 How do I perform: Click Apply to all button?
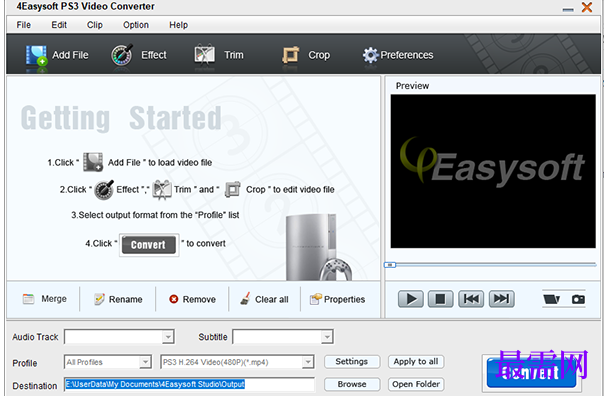click(416, 362)
